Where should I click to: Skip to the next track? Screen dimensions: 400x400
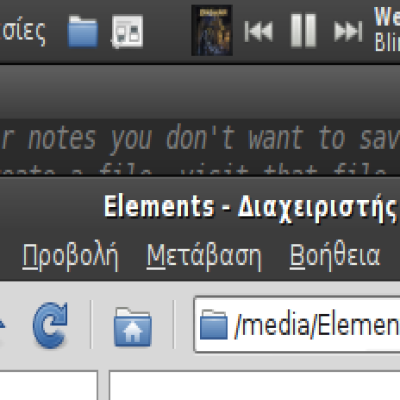pos(348,32)
